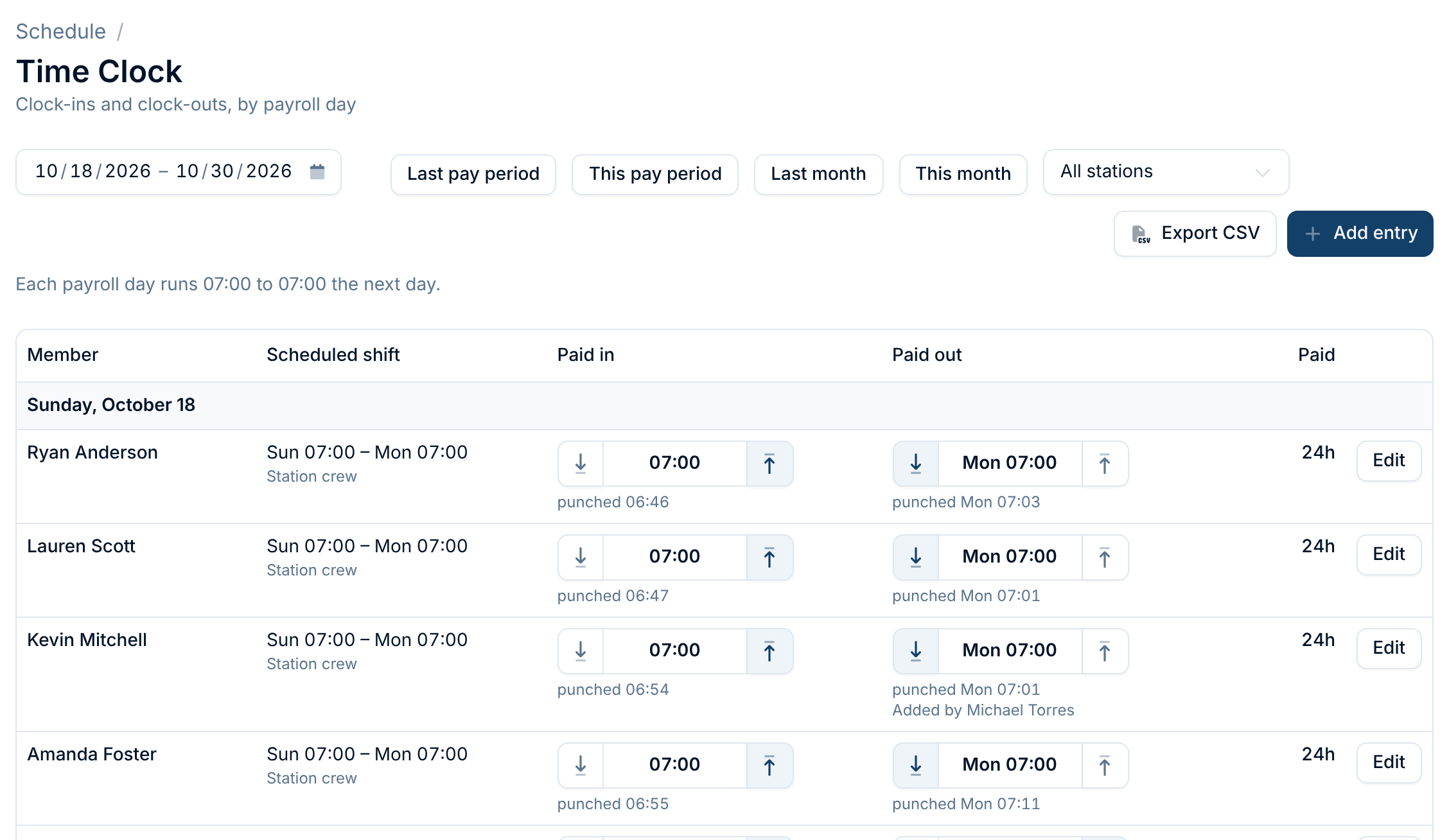Round down Amanda Foster's paid-in time
The height and width of the screenshot is (840, 1449).
point(581,766)
